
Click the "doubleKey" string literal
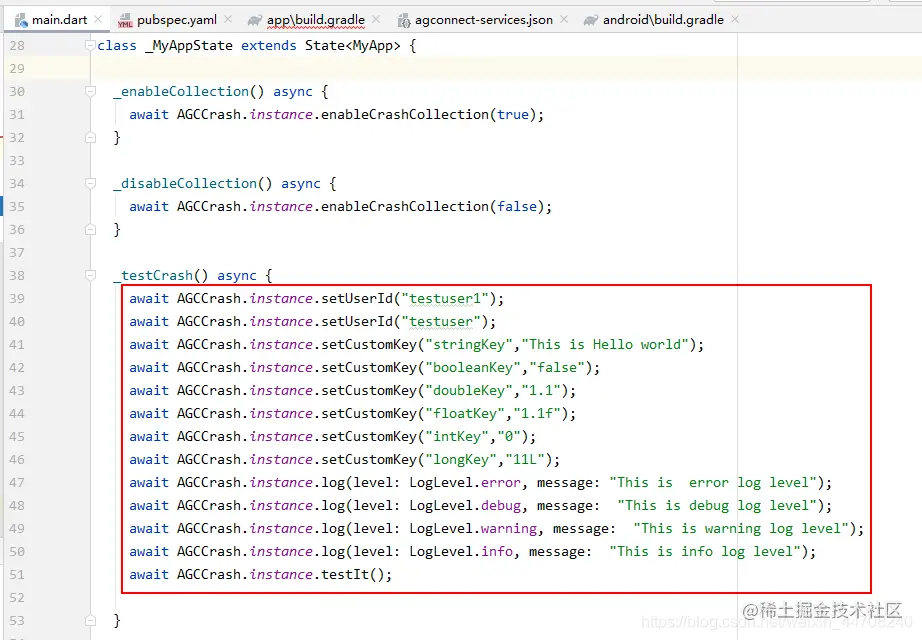(469, 391)
